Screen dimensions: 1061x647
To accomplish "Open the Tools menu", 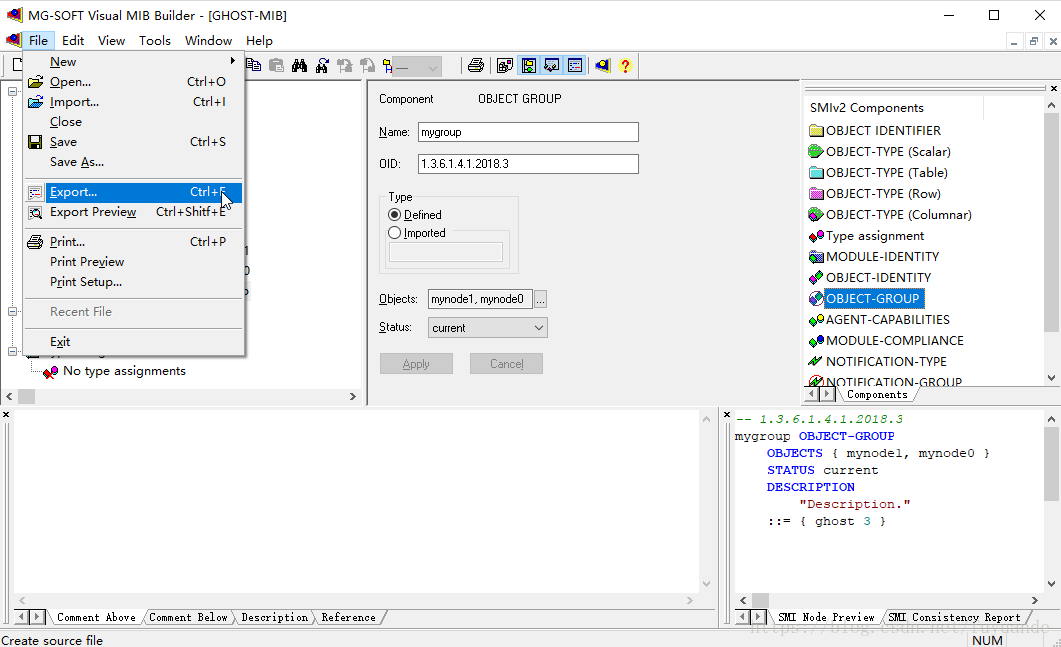I will pyautogui.click(x=155, y=41).
